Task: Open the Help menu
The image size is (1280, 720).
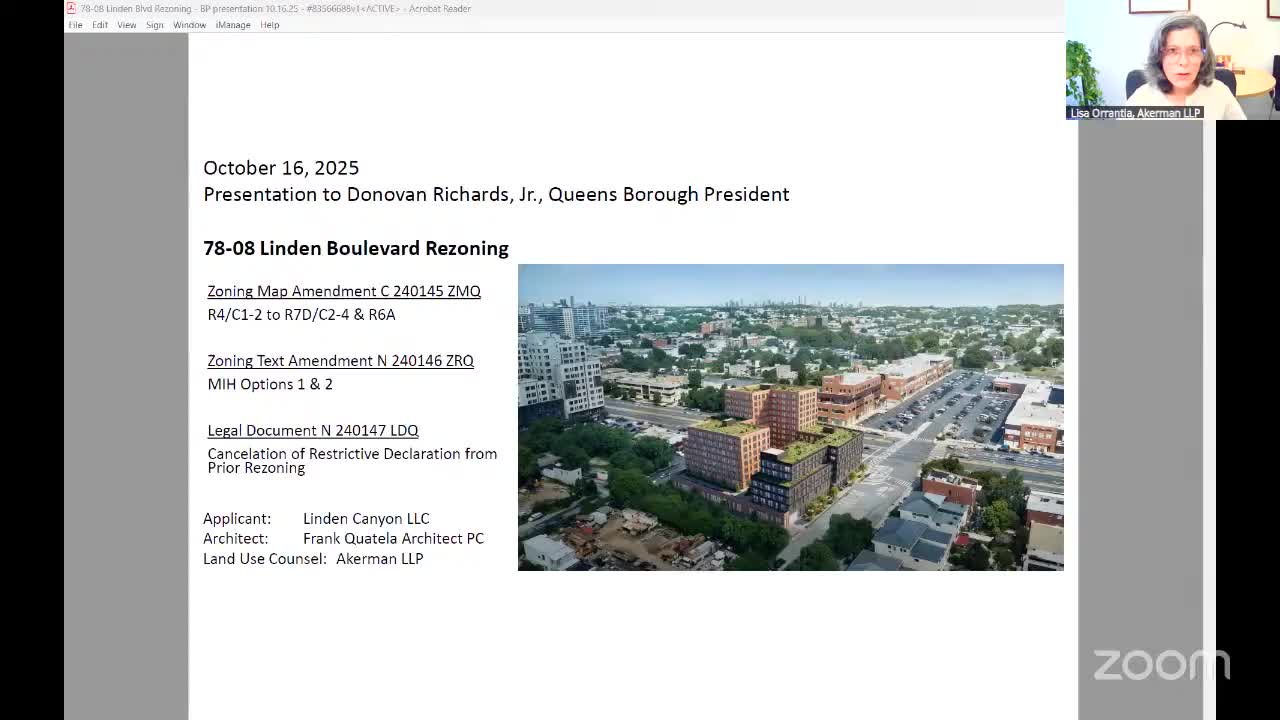Action: point(270,25)
